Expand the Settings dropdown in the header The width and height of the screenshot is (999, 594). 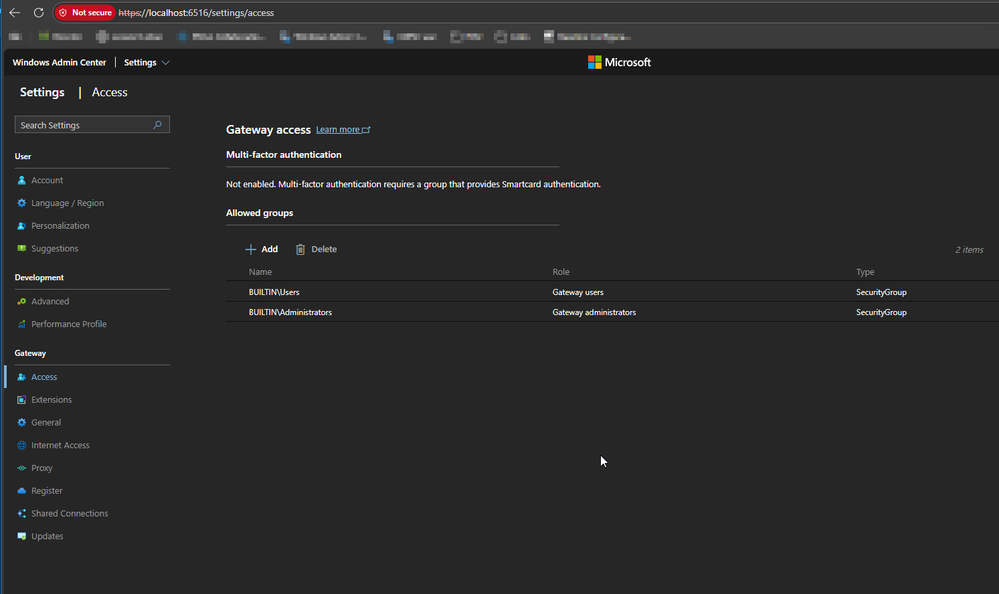(x=146, y=62)
